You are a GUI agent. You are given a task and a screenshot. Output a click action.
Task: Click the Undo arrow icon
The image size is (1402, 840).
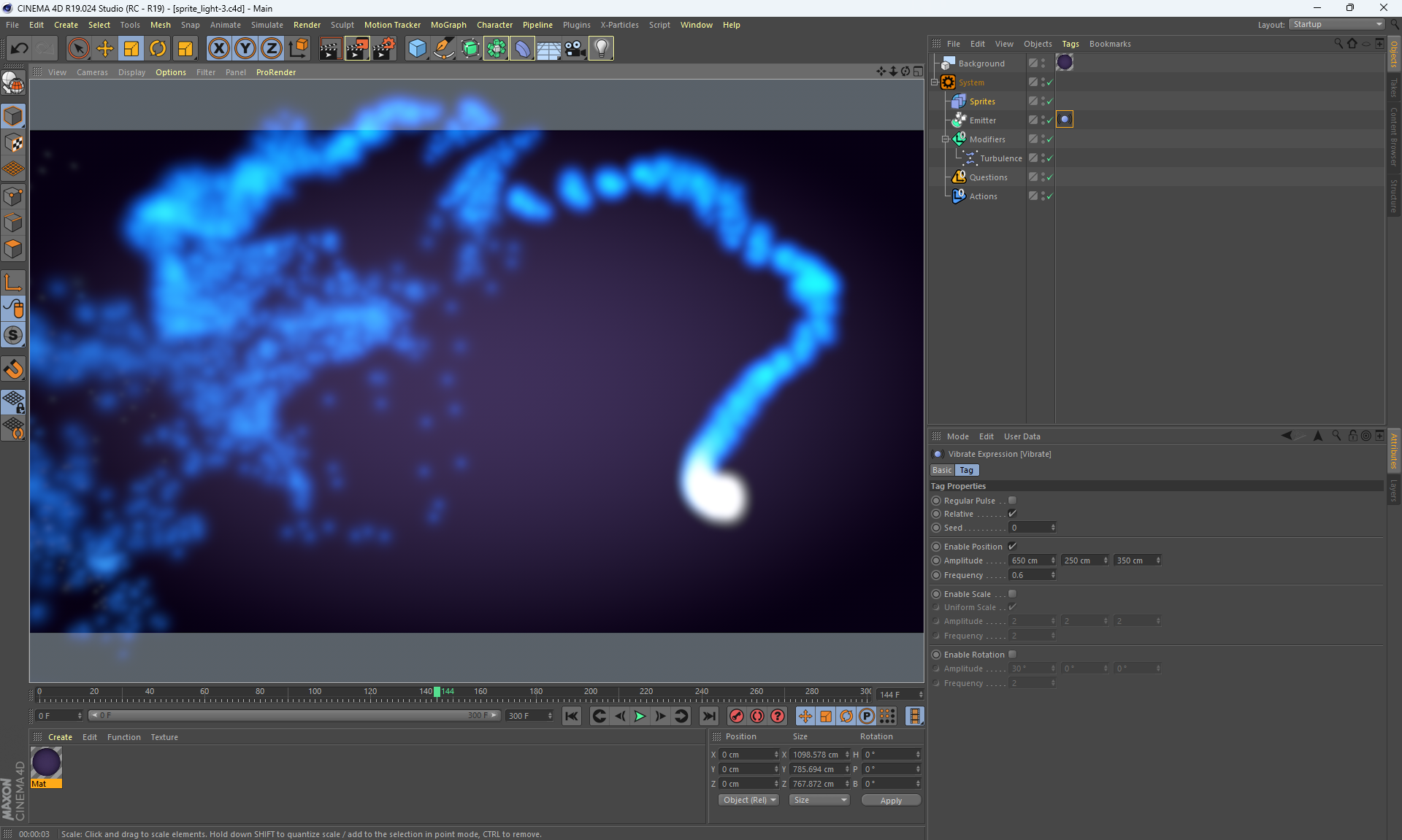tap(20, 49)
